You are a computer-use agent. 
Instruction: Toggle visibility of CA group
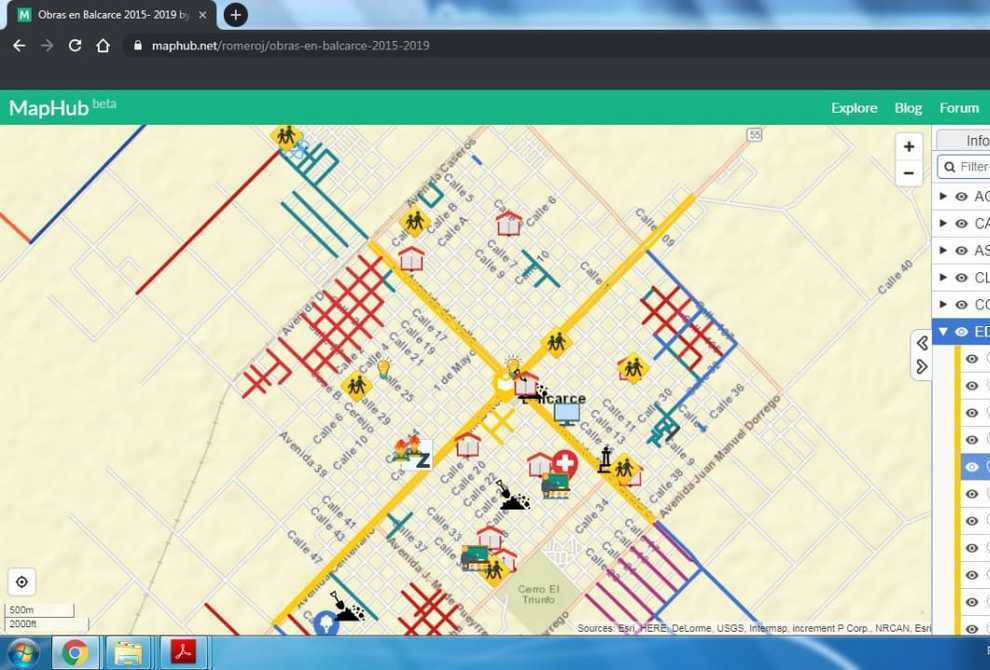pyautogui.click(x=961, y=224)
